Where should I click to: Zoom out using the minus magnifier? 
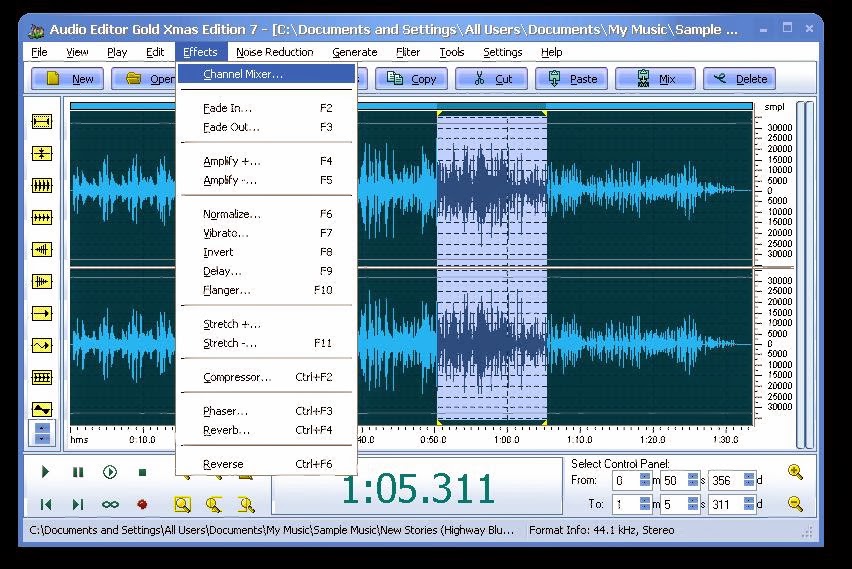(x=795, y=504)
